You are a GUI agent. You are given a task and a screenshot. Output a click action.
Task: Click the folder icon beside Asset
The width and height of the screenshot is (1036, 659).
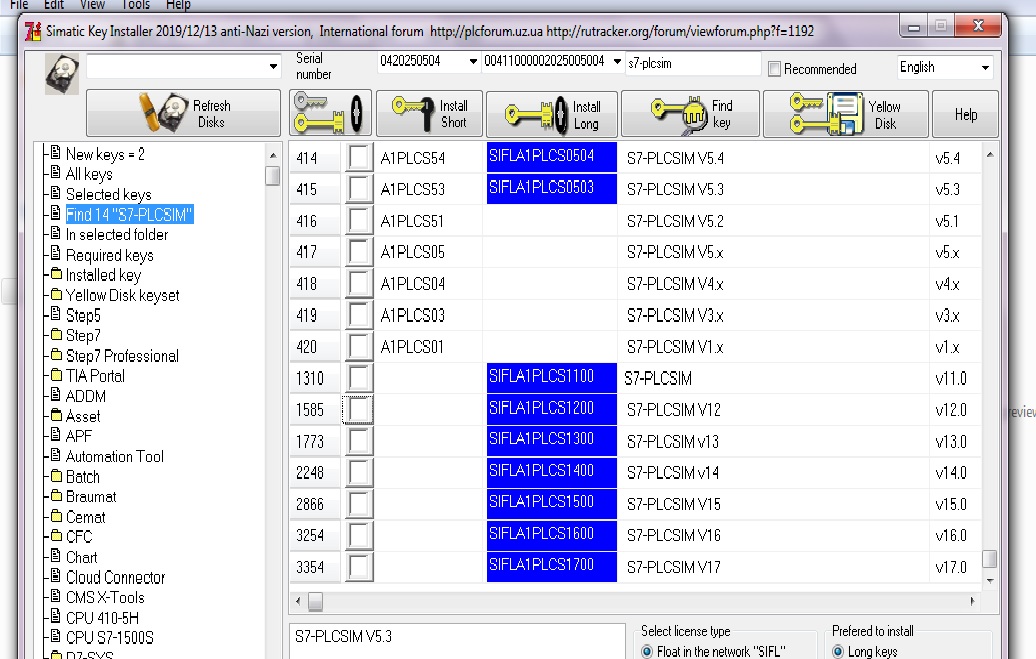pos(56,415)
